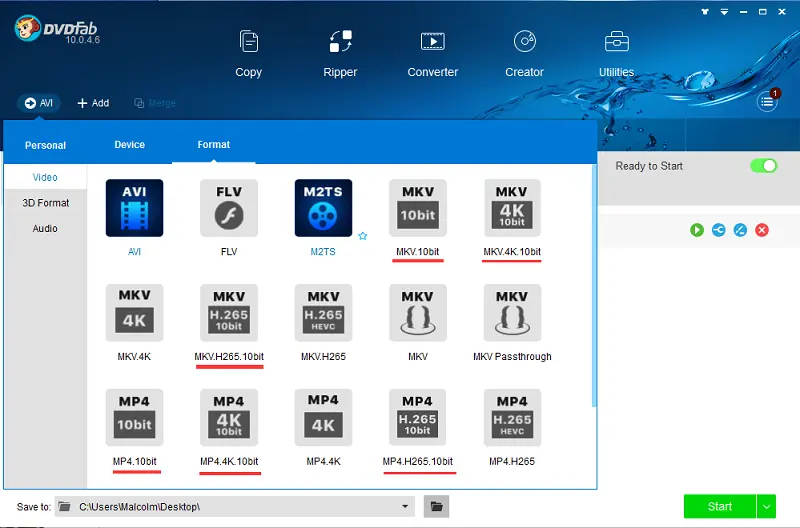Image resolution: width=800 pixels, height=528 pixels.
Task: Select the MP4.4K format thumbnail
Action: 323,418
